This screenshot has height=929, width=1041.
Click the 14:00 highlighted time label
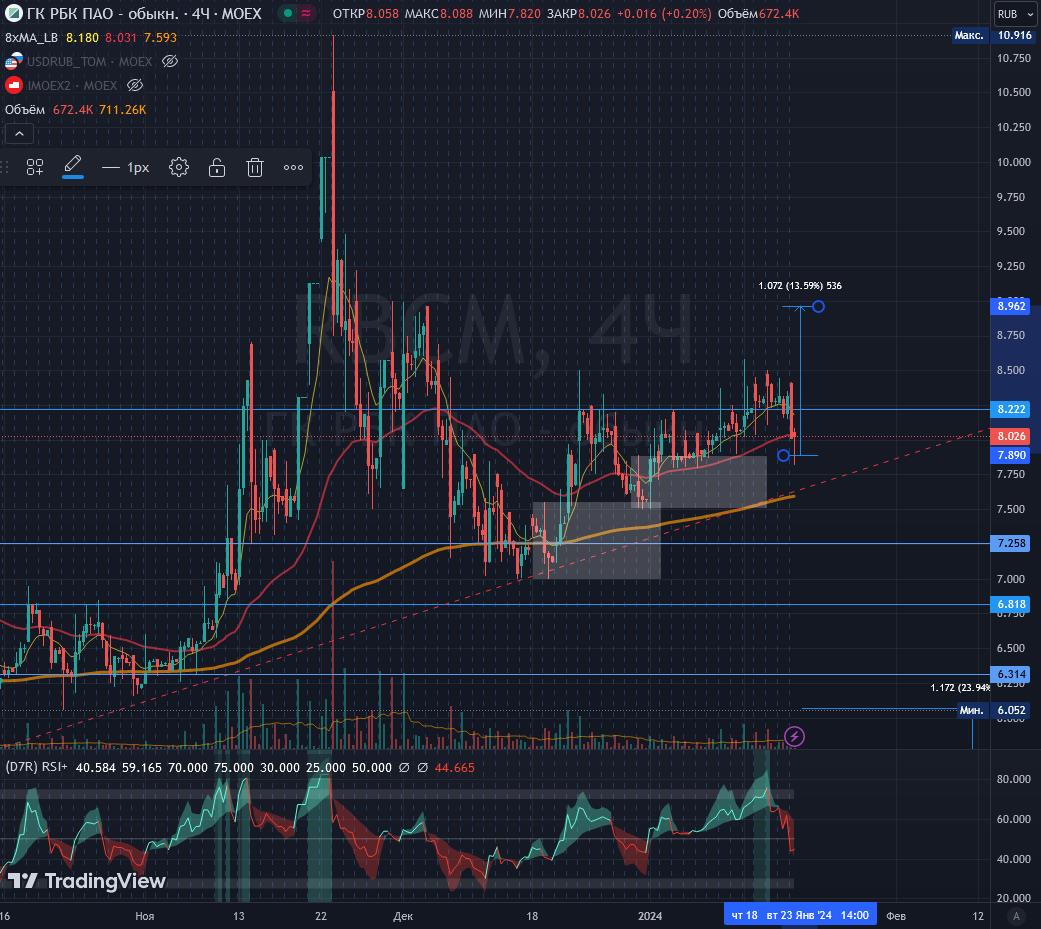855,915
